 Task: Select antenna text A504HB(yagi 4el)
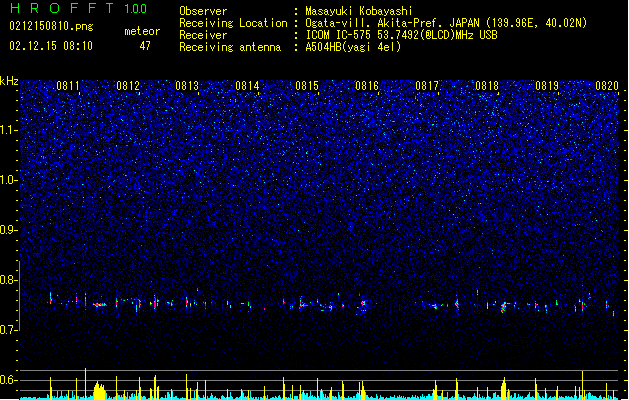point(353,47)
